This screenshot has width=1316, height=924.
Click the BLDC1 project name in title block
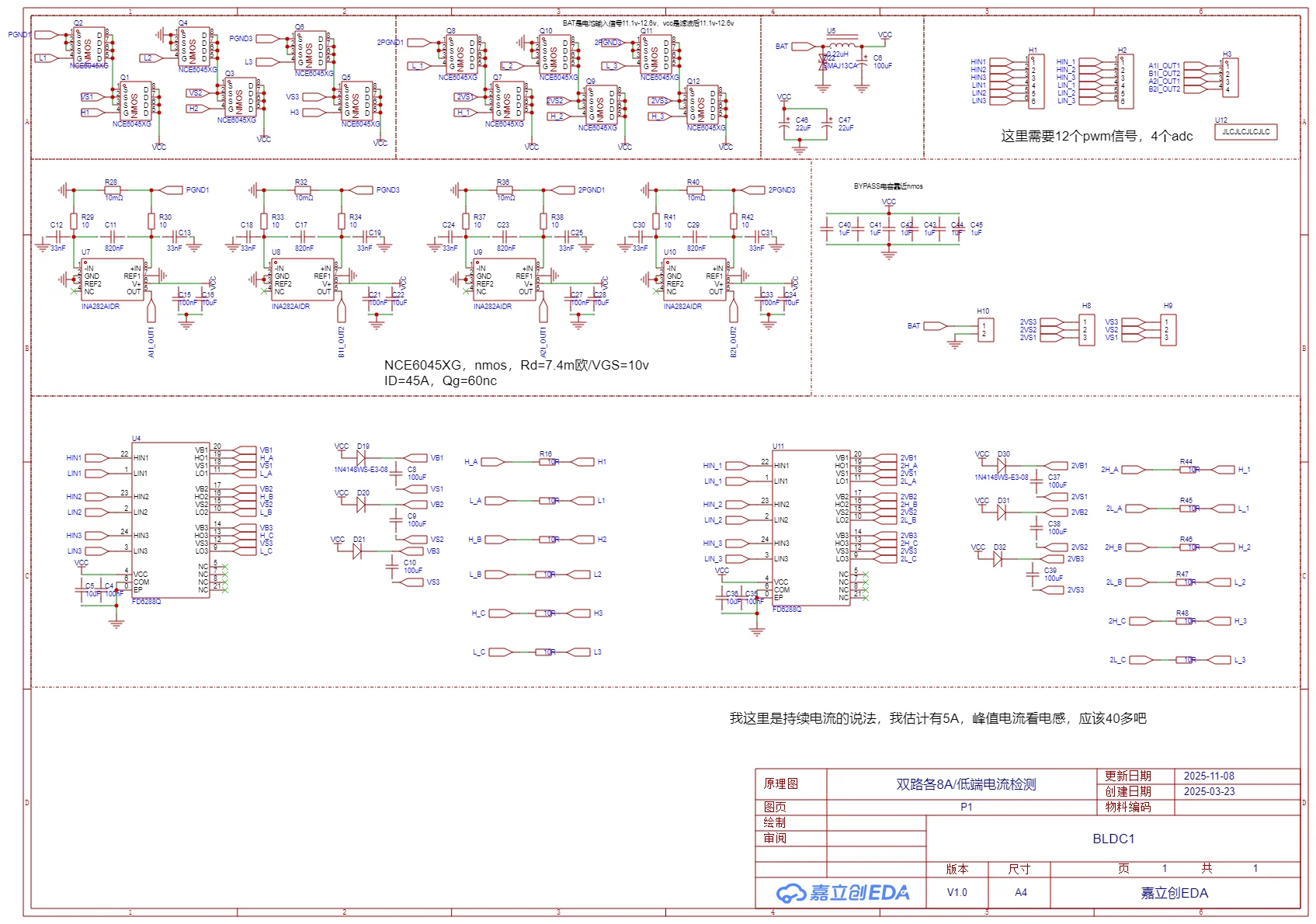pyautogui.click(x=1113, y=839)
